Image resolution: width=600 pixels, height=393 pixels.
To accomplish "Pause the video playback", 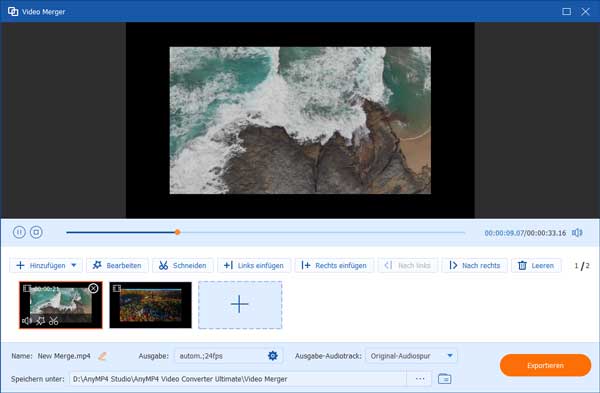I will pyautogui.click(x=19, y=232).
